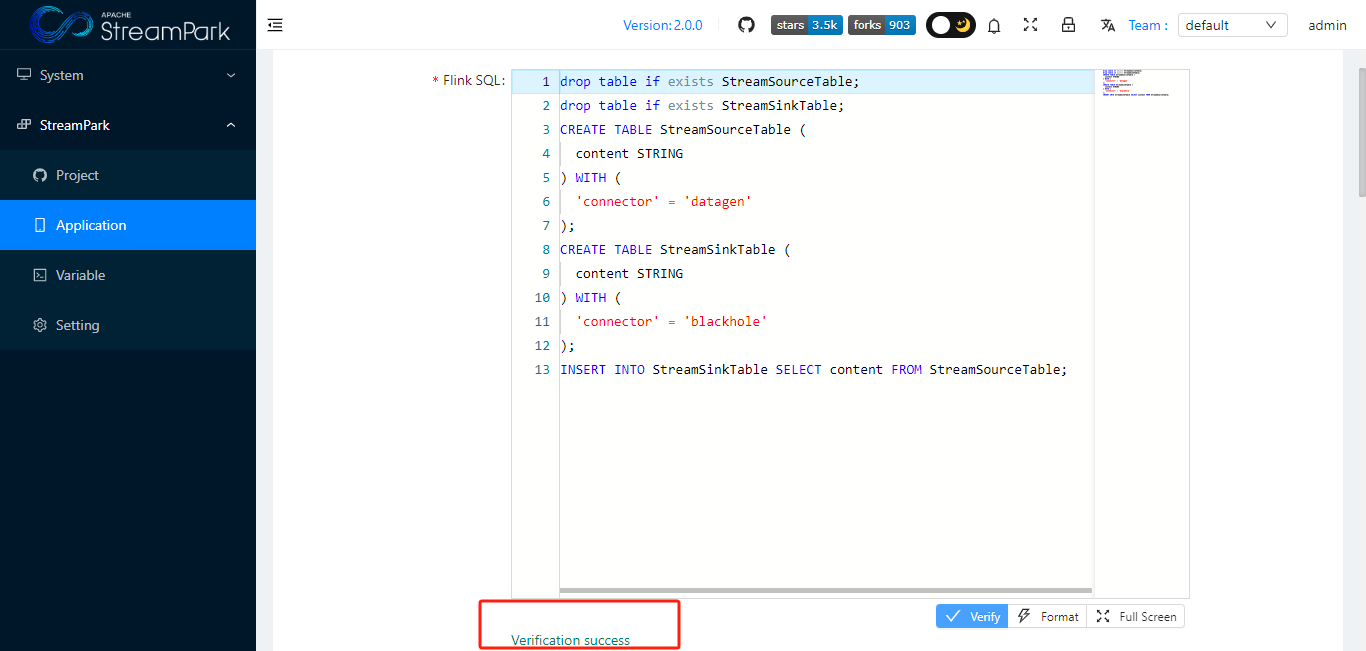Click the Variable code icon
The image size is (1366, 651).
click(x=40, y=275)
